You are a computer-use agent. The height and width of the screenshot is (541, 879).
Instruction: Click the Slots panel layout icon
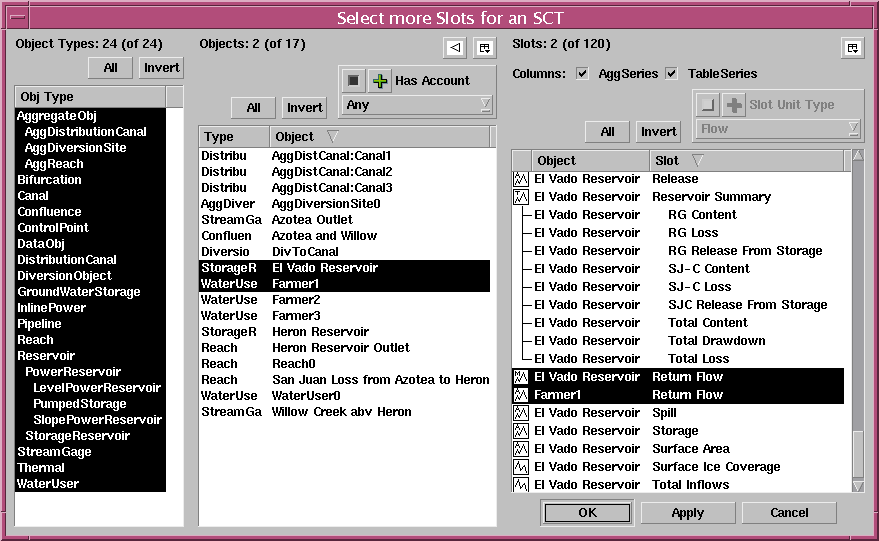pyautogui.click(x=853, y=48)
